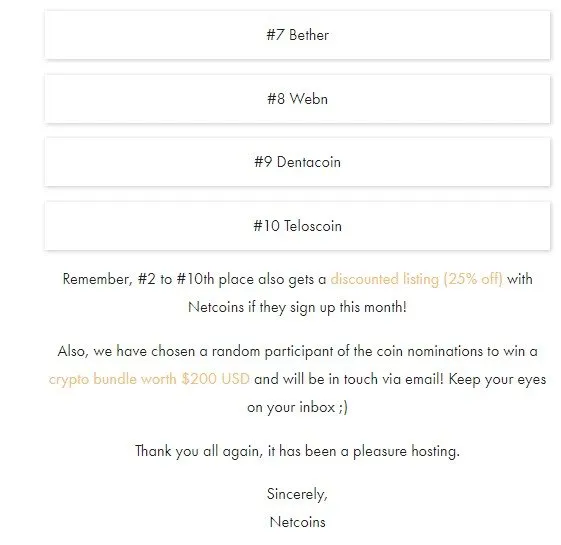Click the 'Sincerely,' sign-off text
The width and height of the screenshot is (561, 545).
point(297,494)
